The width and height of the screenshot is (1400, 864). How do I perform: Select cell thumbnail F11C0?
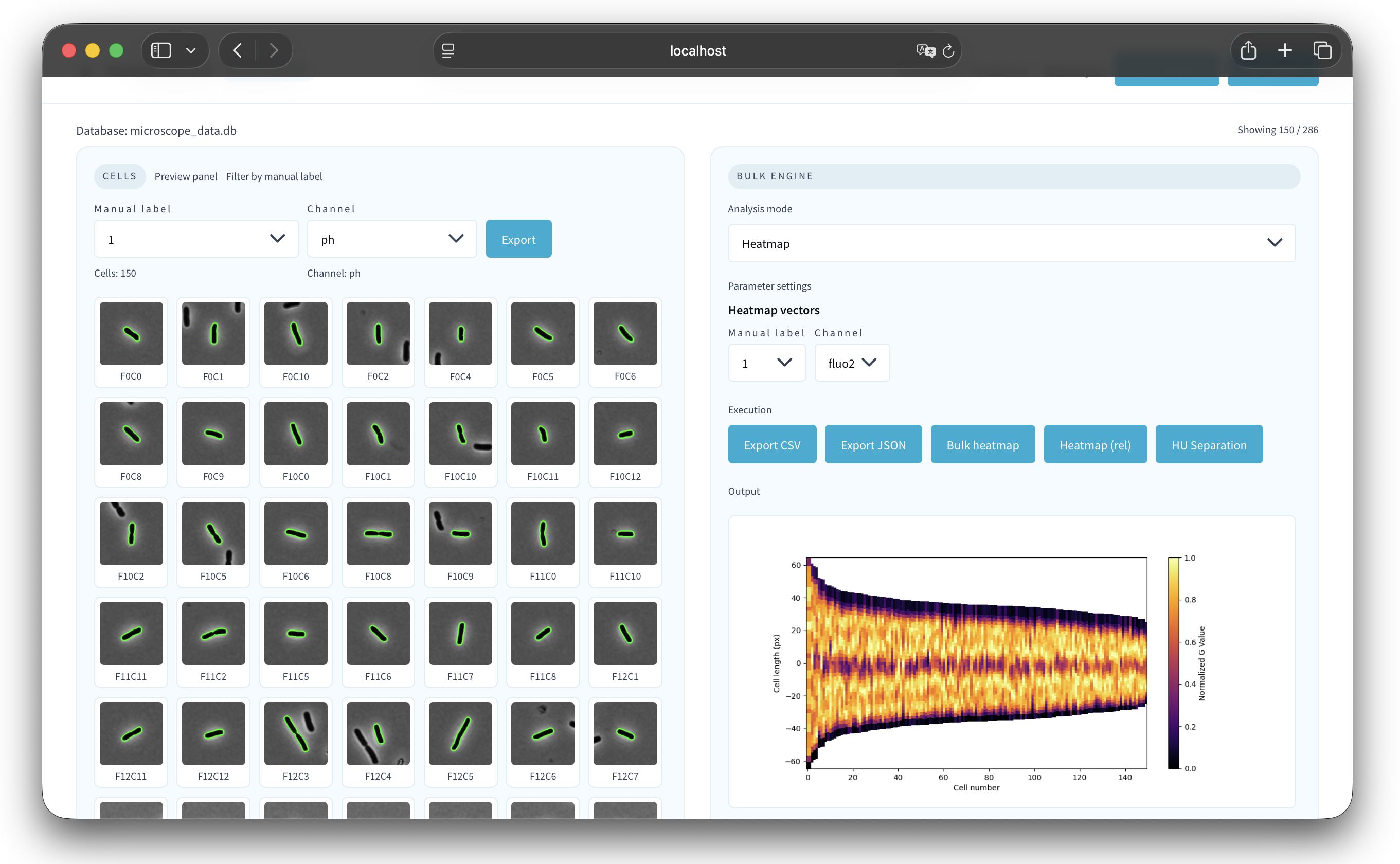coord(542,542)
